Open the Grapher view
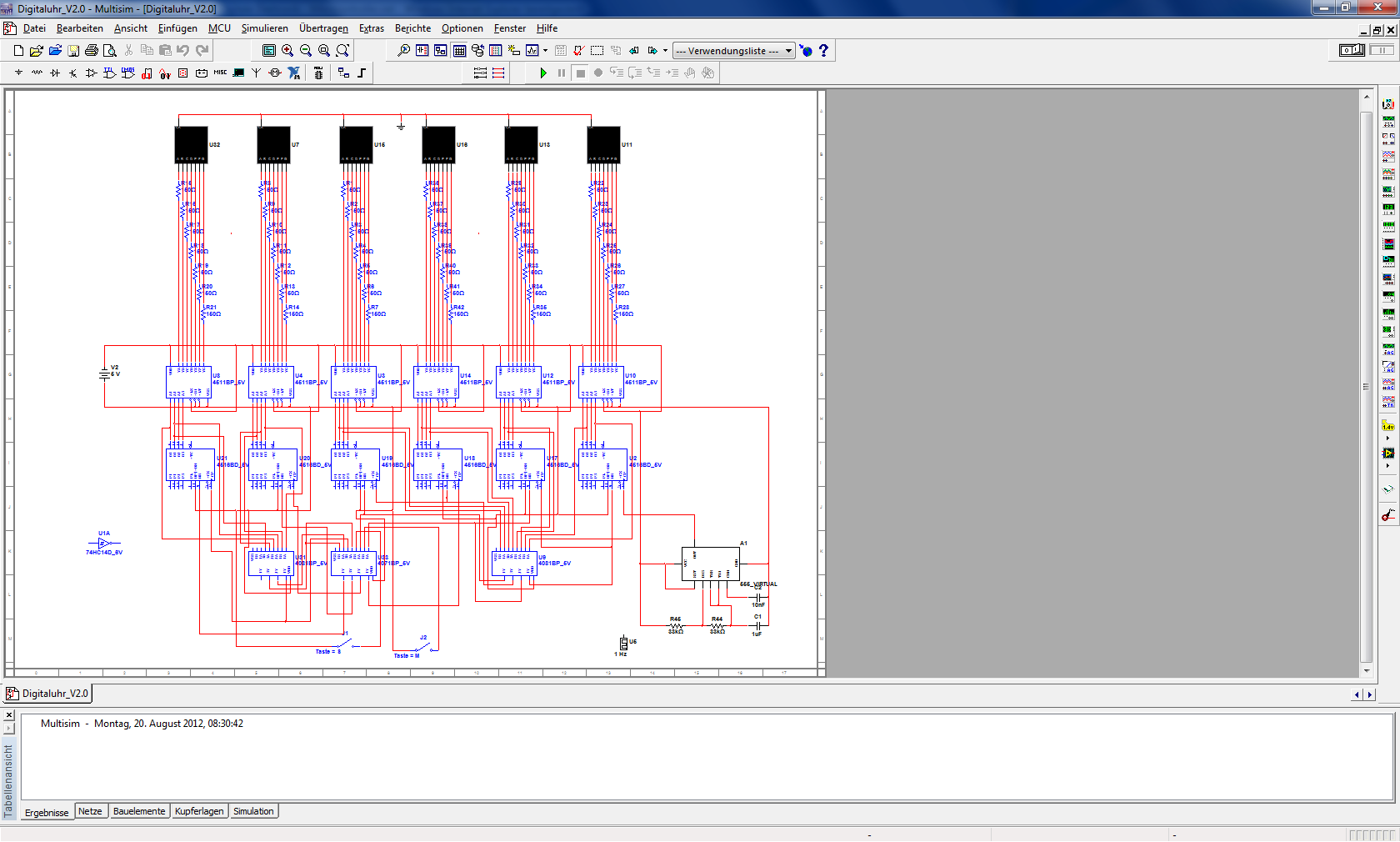This screenshot has width=1400, height=842. [532, 51]
